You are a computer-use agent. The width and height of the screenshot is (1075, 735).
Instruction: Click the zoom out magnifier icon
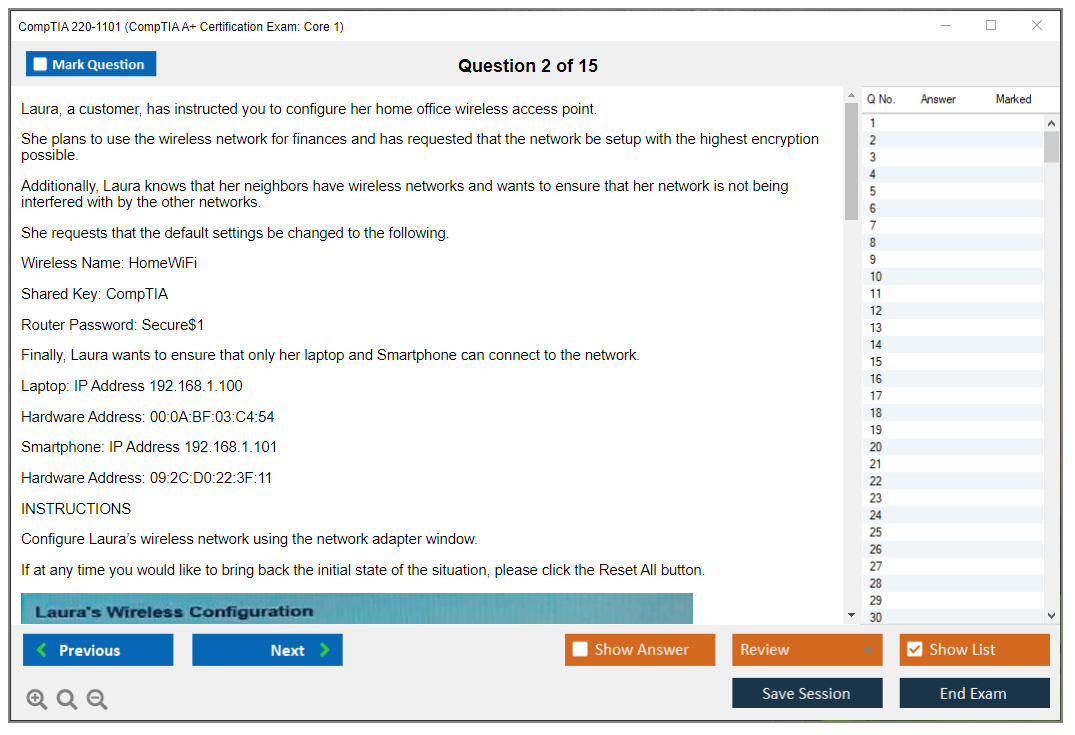point(97,700)
